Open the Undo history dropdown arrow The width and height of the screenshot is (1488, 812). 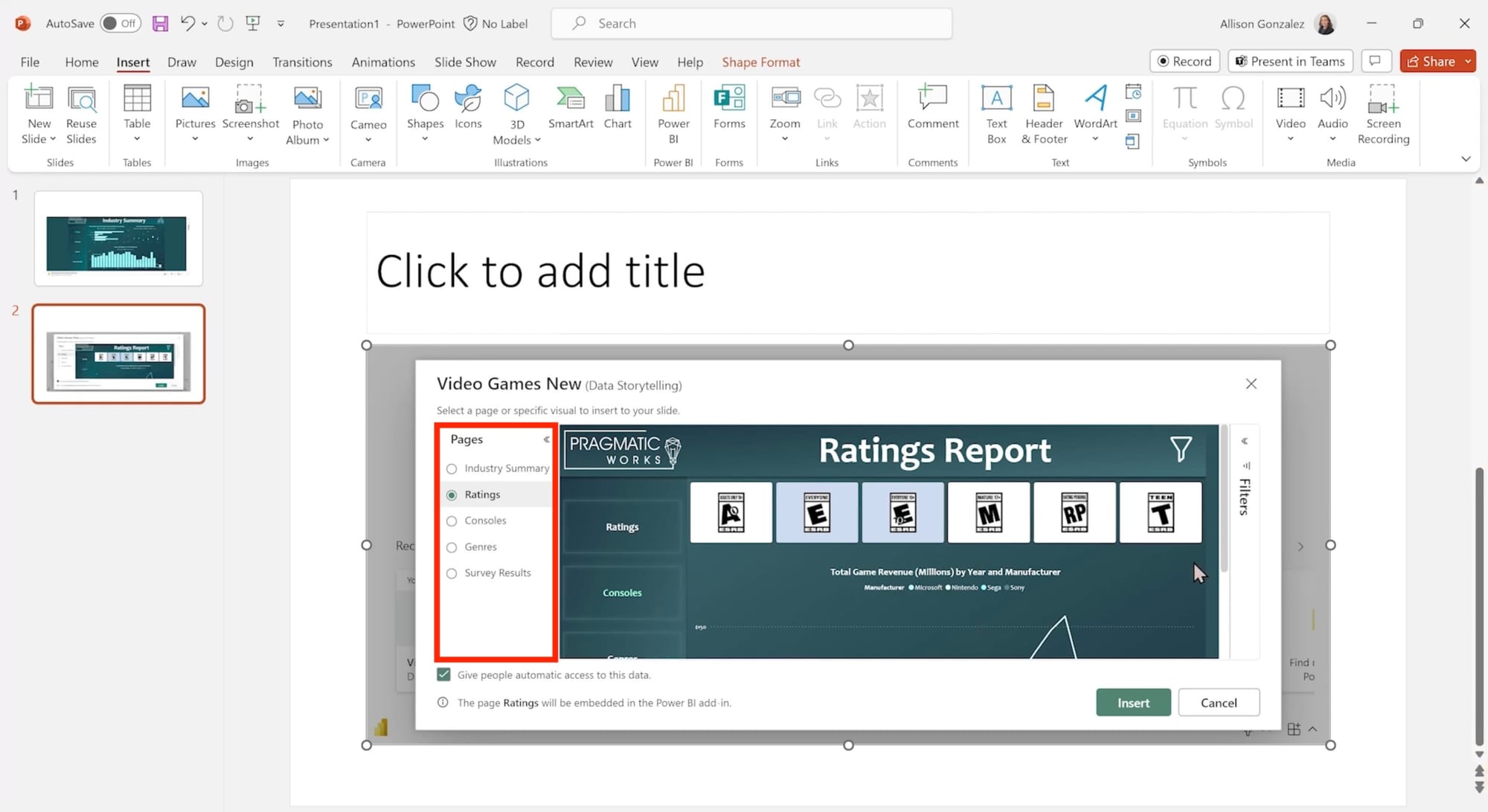pyautogui.click(x=204, y=24)
